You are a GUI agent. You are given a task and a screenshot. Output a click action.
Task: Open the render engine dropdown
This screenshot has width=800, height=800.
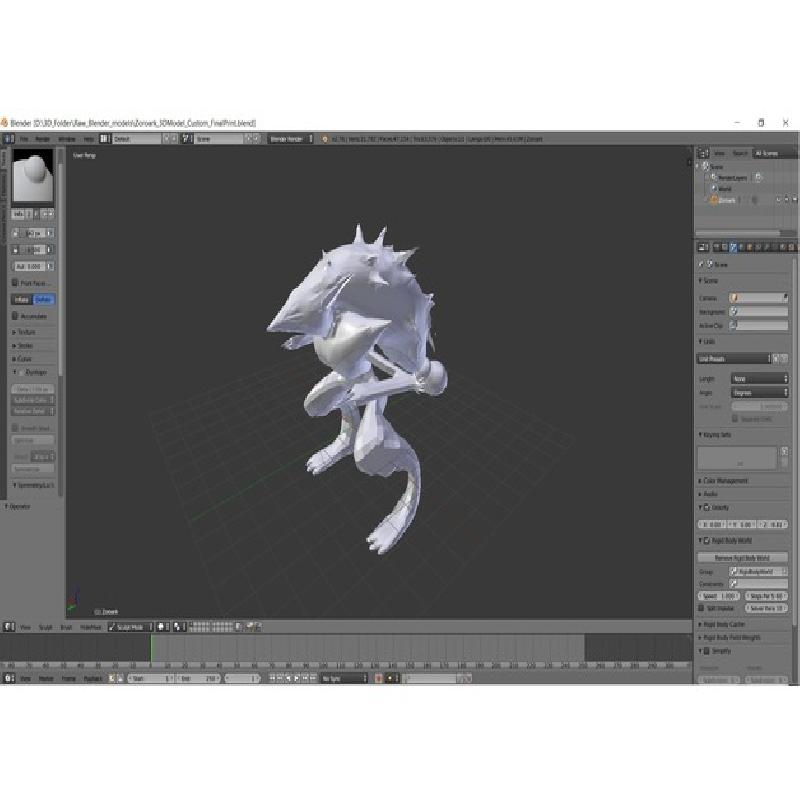pos(290,139)
